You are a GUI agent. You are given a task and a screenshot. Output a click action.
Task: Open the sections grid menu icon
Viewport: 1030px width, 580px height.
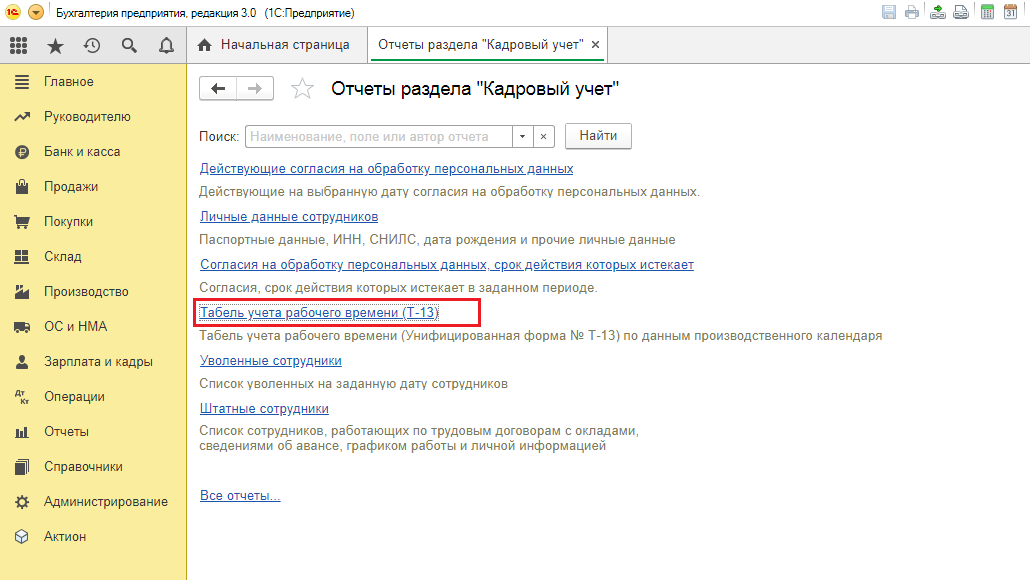[x=18, y=45]
